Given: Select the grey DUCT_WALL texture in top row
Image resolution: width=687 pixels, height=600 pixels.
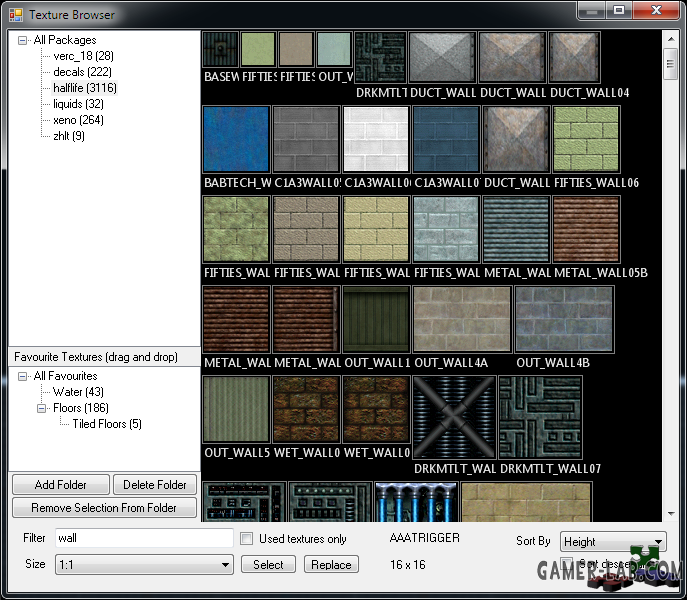Looking at the screenshot, I should [x=442, y=57].
